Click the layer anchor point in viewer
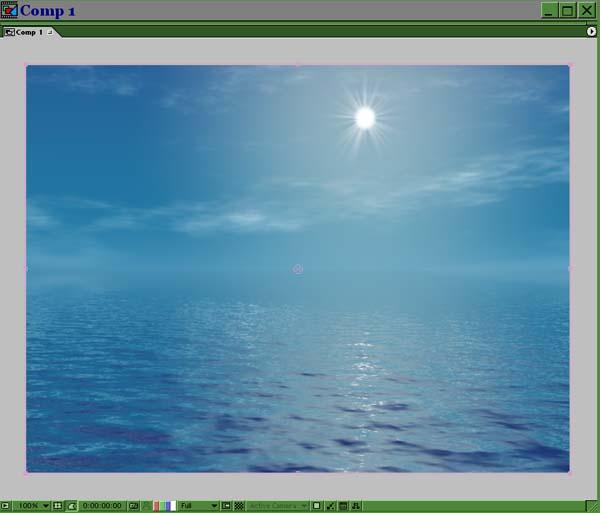This screenshot has width=600, height=513. tap(298, 269)
